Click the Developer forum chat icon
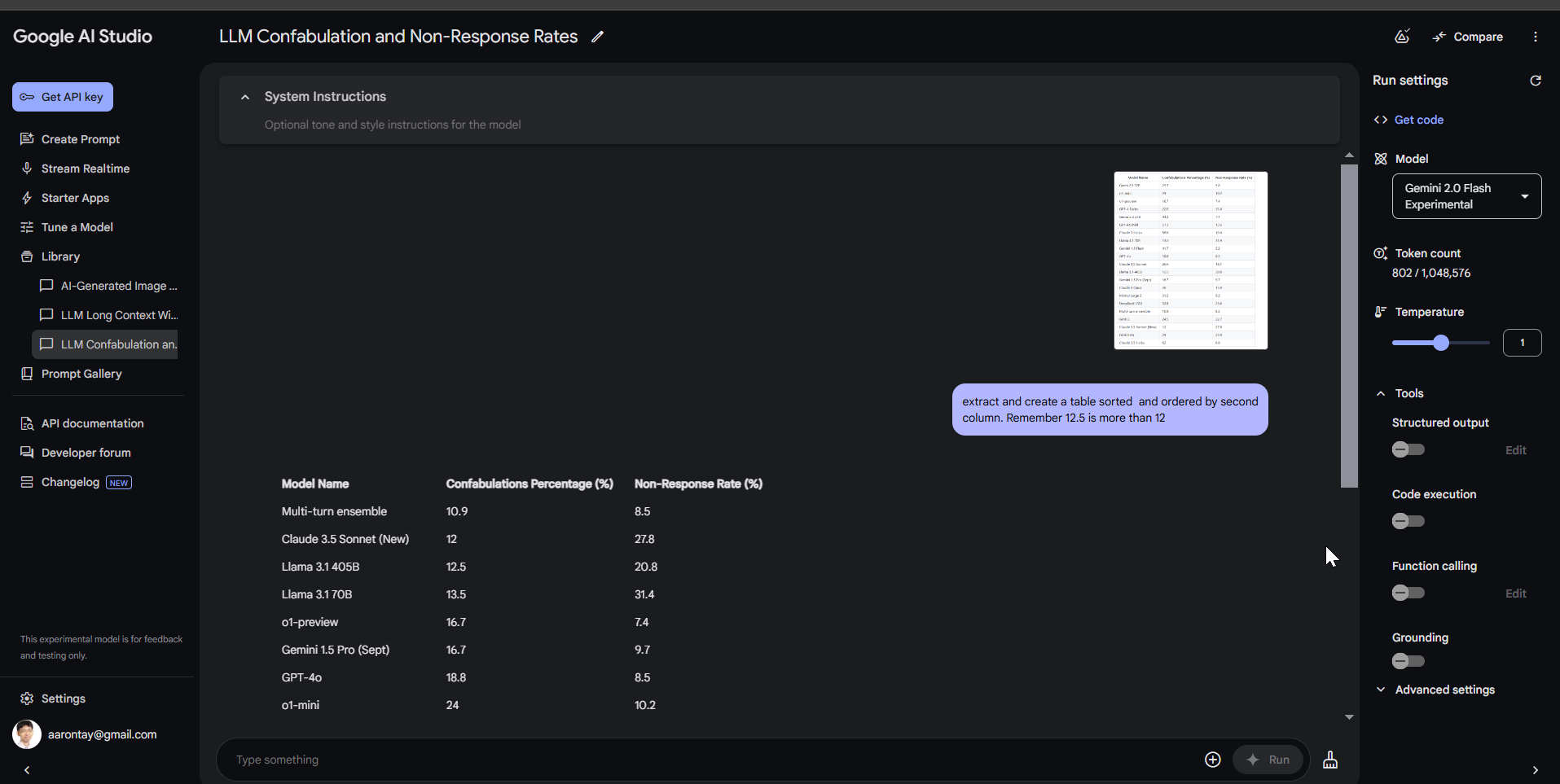The width and height of the screenshot is (1560, 784). [x=27, y=453]
